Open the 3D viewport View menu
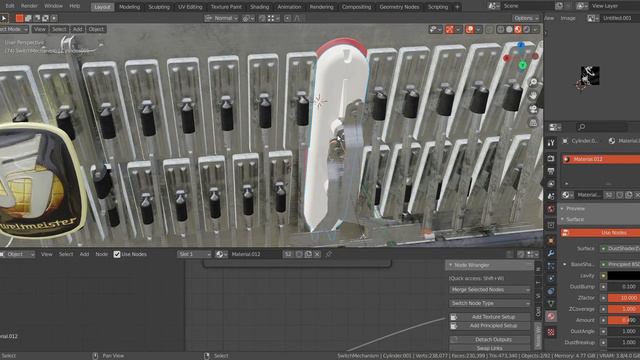640x360 pixels. click(x=40, y=29)
